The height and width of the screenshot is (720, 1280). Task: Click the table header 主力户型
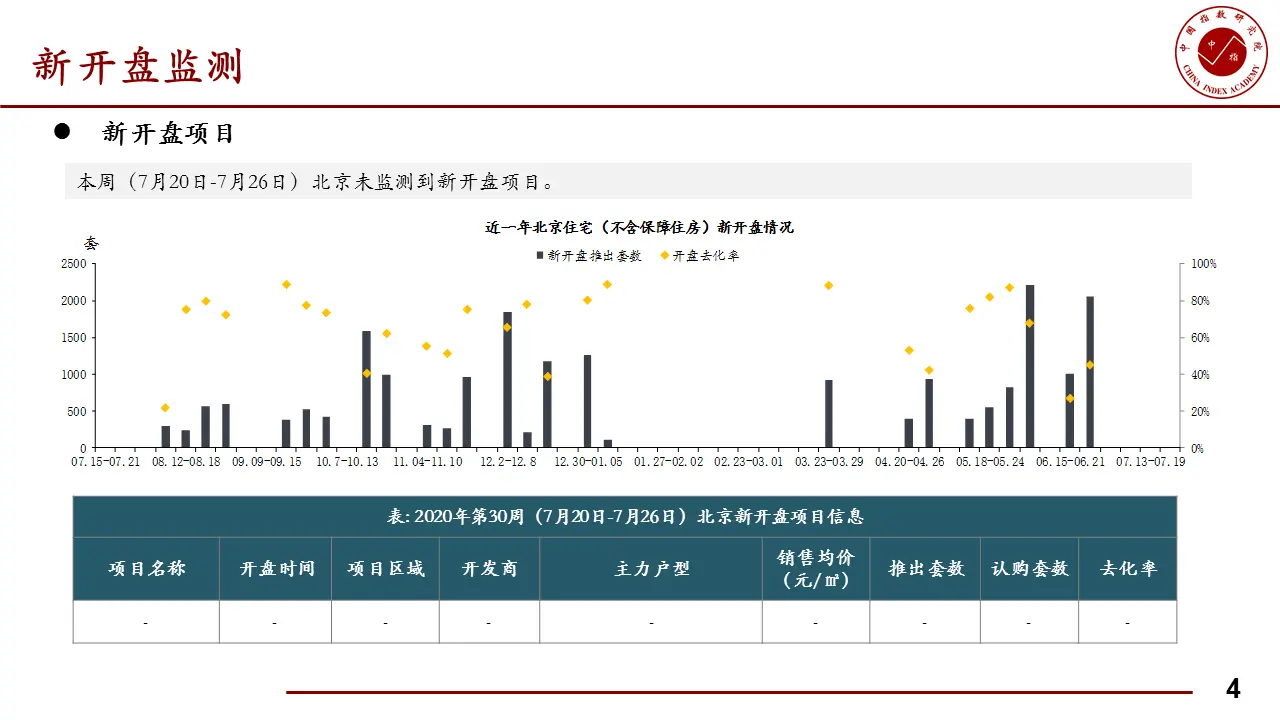651,569
